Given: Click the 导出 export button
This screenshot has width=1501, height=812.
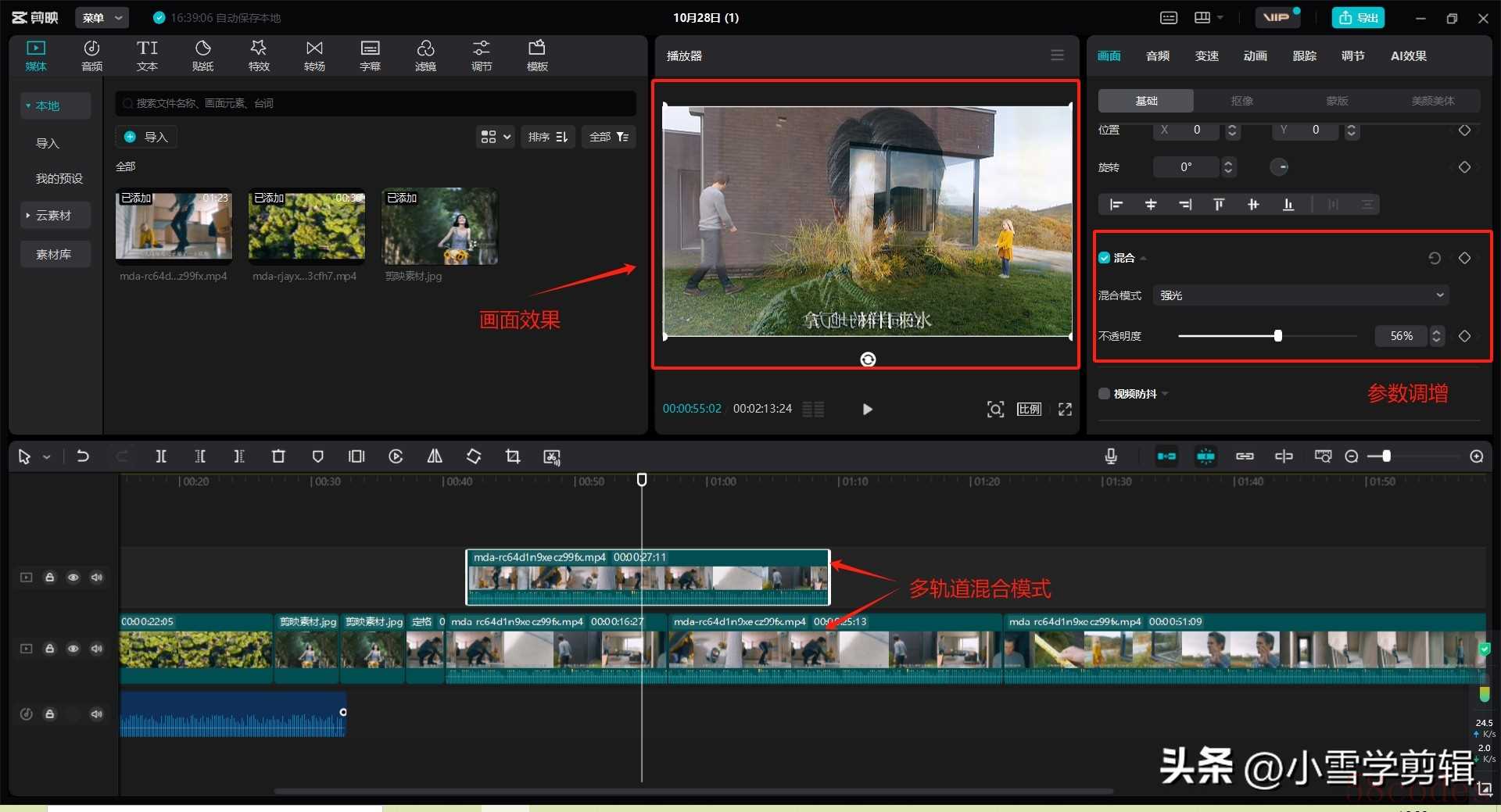Looking at the screenshot, I should tap(1358, 17).
